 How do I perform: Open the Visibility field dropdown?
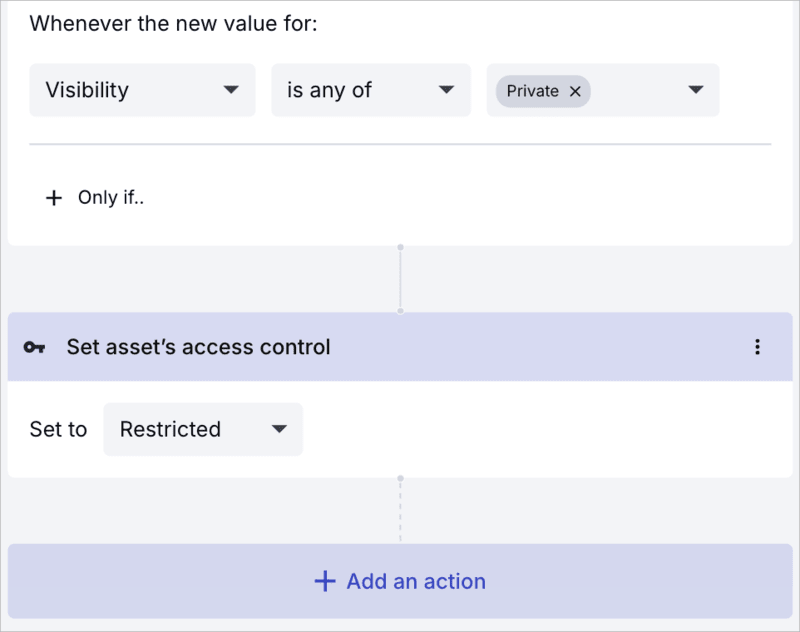(142, 89)
